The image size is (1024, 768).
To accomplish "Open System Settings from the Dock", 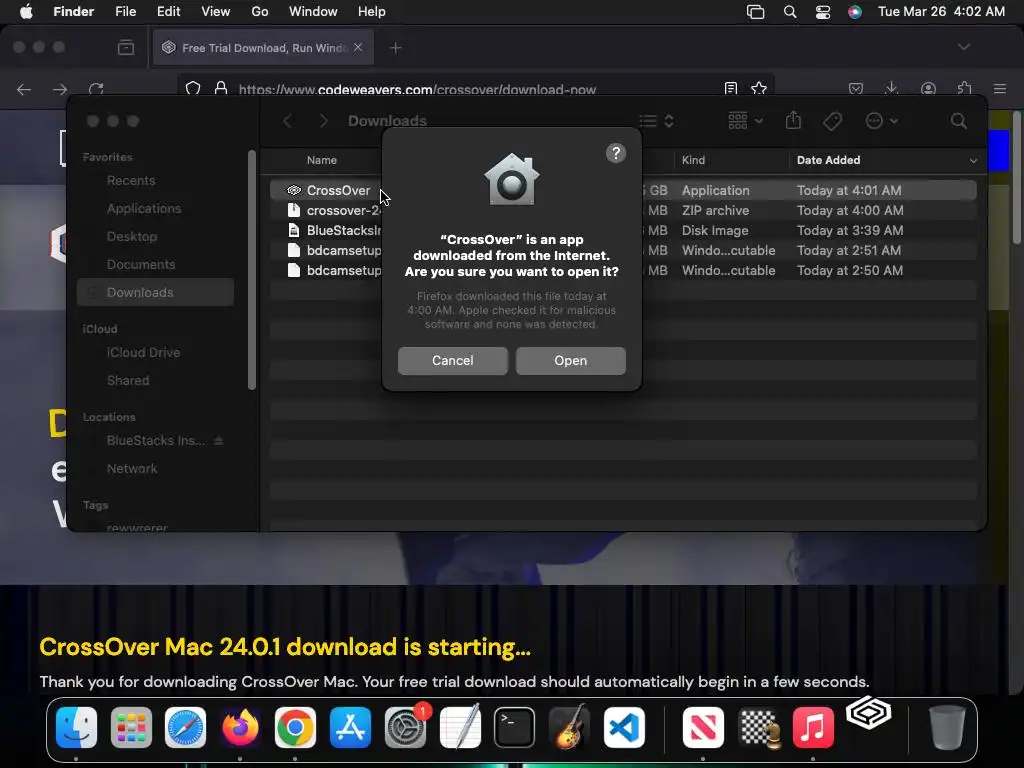I will pos(405,728).
